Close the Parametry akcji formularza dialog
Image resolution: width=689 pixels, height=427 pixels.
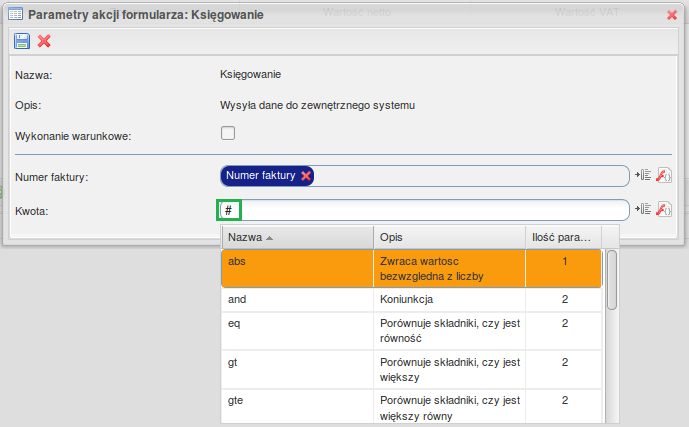pos(671,15)
